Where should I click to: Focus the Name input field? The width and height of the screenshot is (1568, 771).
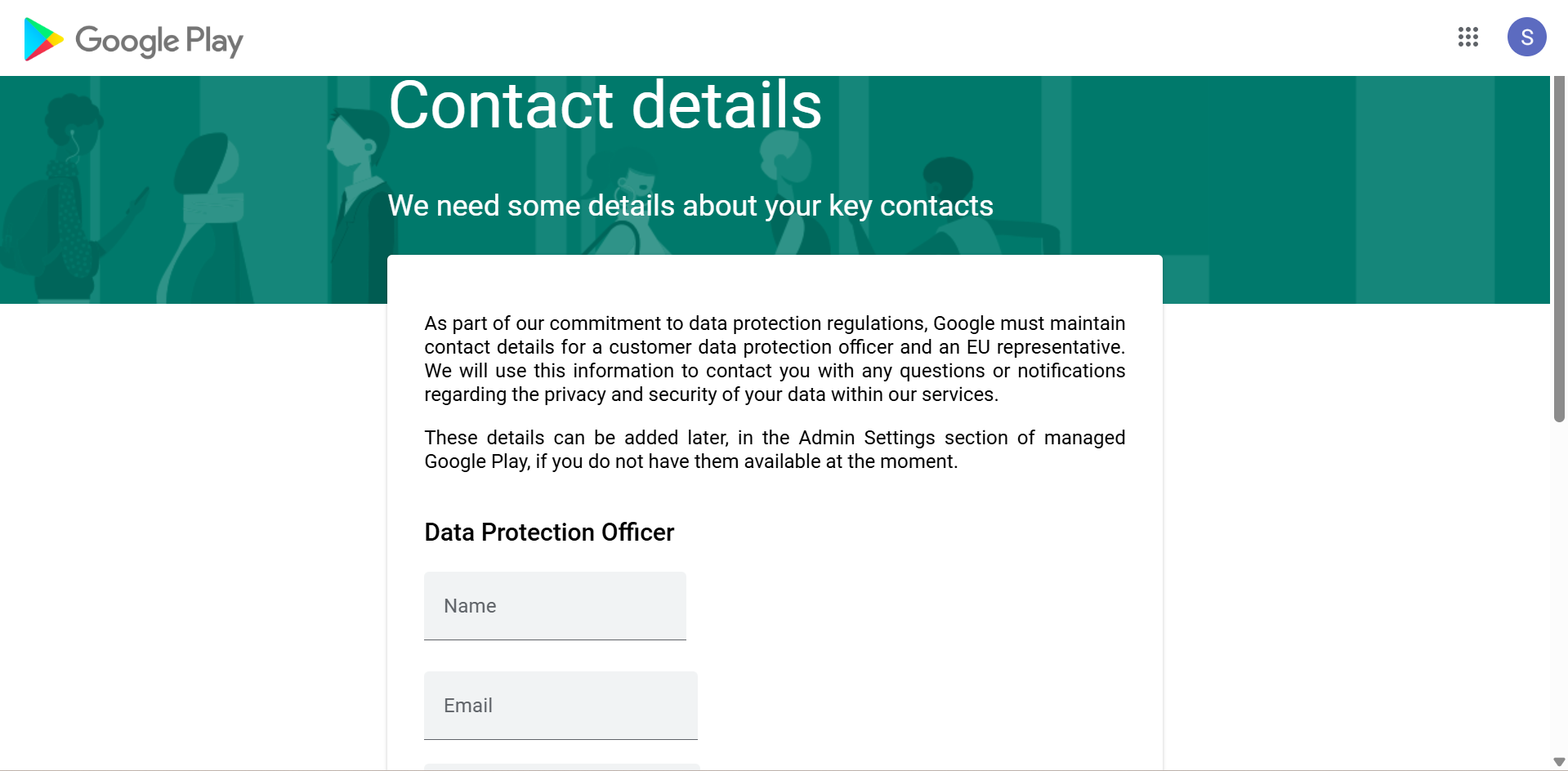click(555, 606)
